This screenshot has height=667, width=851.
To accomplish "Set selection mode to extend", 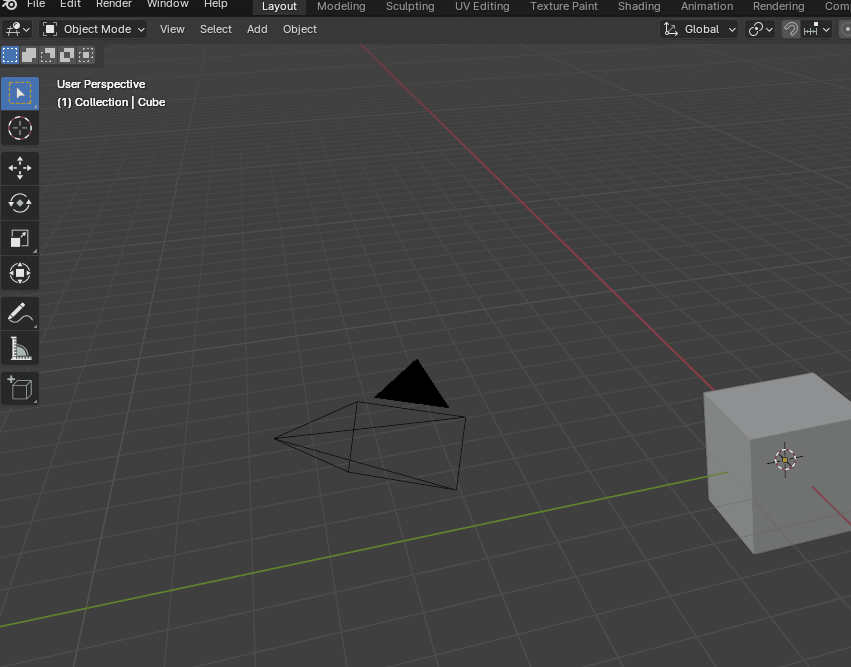I will 29,55.
